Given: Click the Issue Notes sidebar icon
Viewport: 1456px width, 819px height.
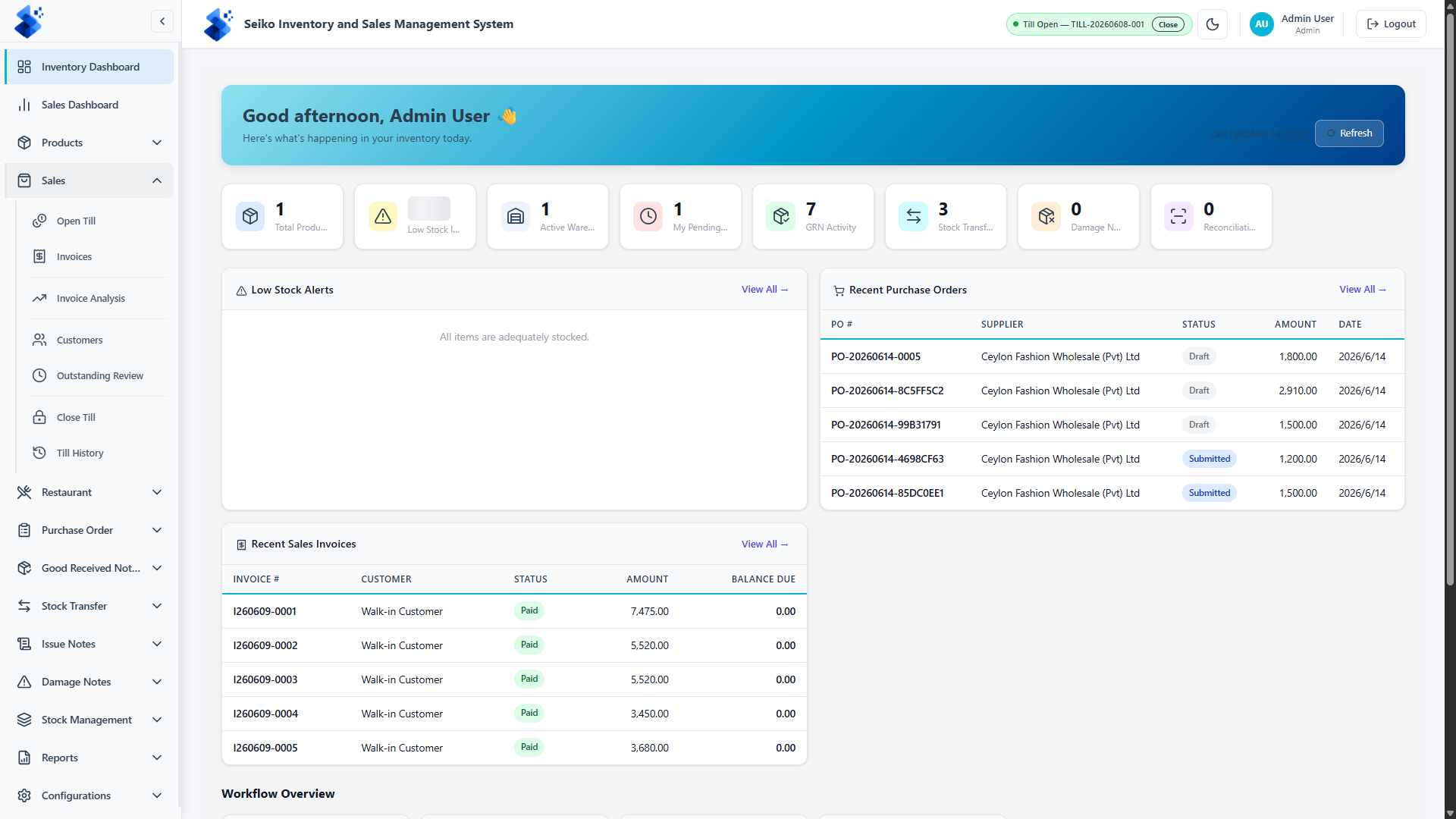Looking at the screenshot, I should tap(24, 644).
